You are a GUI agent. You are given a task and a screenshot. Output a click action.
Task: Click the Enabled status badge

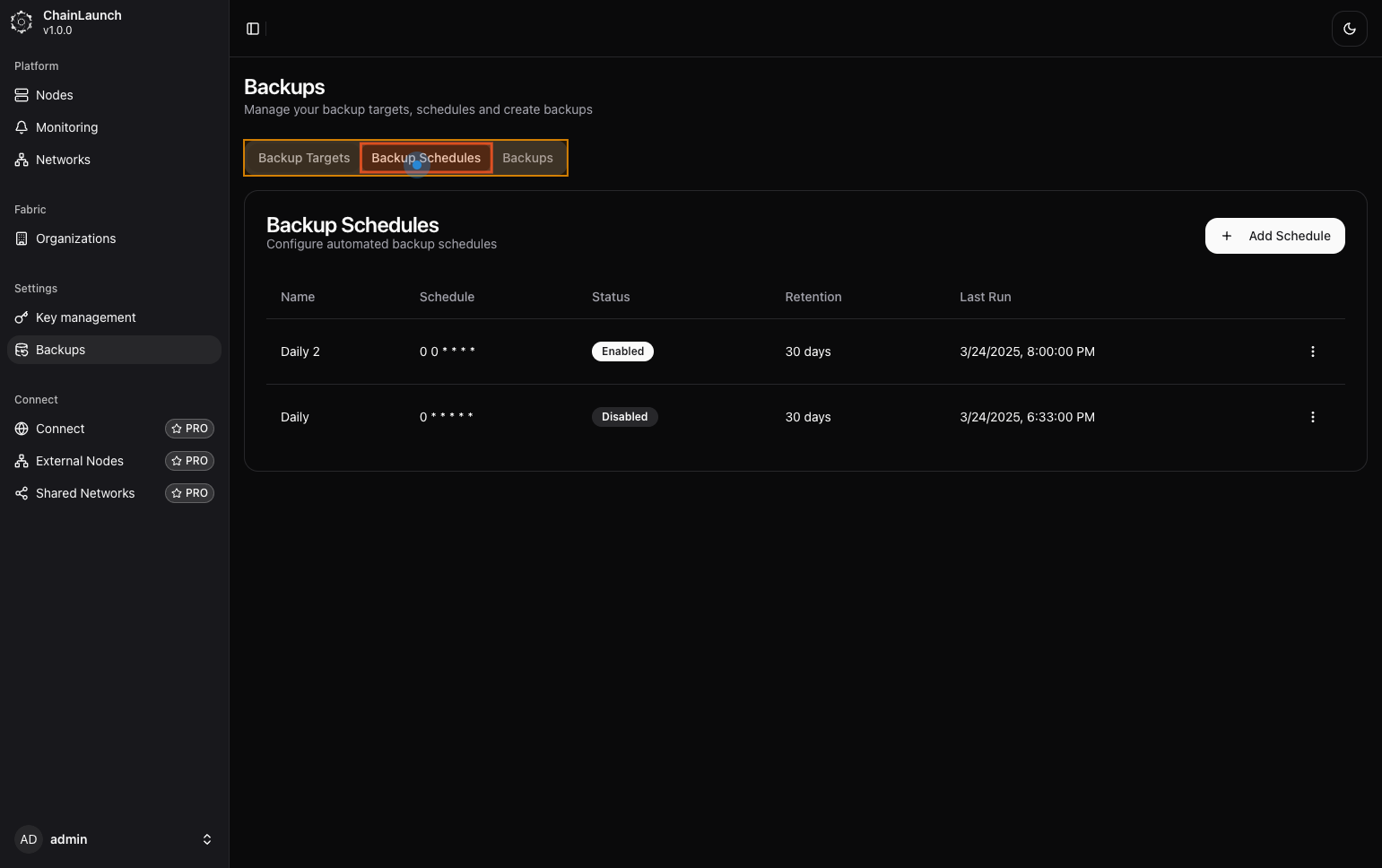[x=622, y=352]
